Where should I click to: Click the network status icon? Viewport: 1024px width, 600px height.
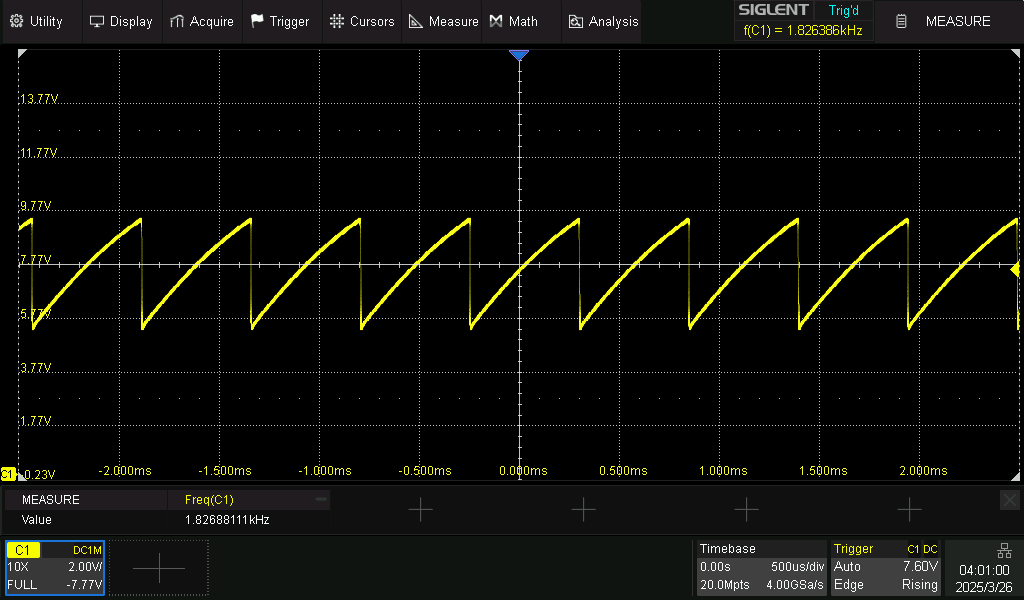coord(1004,551)
